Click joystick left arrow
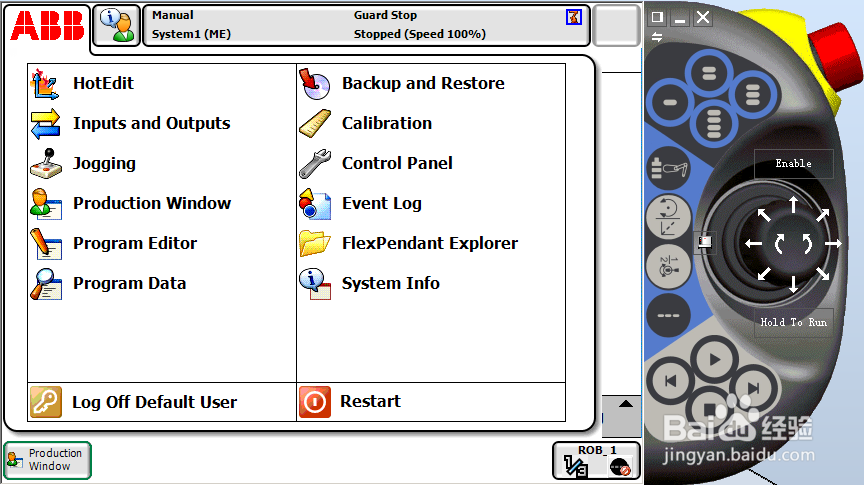This screenshot has height=485, width=864. [x=753, y=244]
